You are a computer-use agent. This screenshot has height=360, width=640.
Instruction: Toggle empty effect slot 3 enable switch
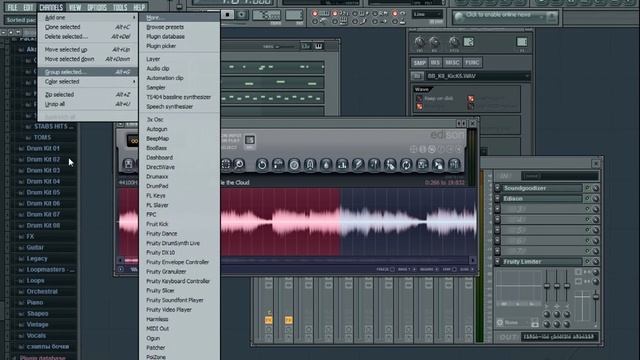[x=588, y=209]
